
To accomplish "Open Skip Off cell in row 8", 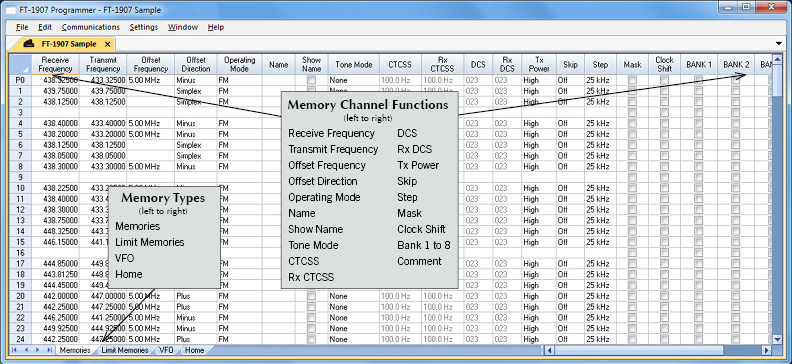I will [570, 166].
